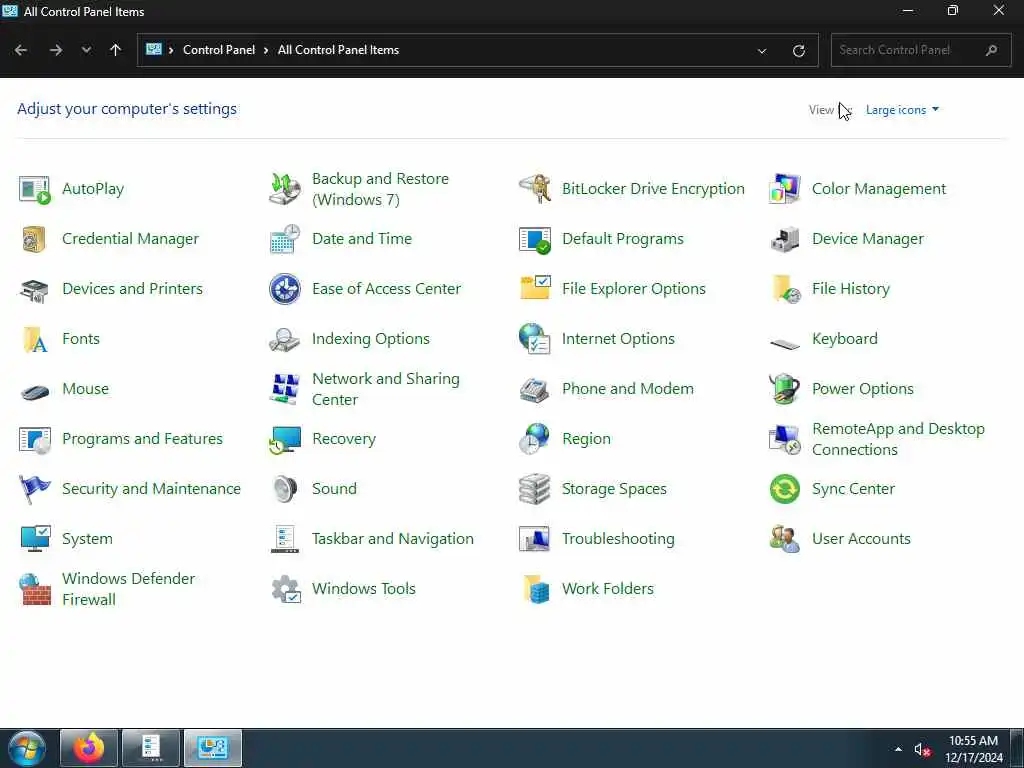Open the Color Management icon
This screenshot has height=768, width=1024.
784,189
